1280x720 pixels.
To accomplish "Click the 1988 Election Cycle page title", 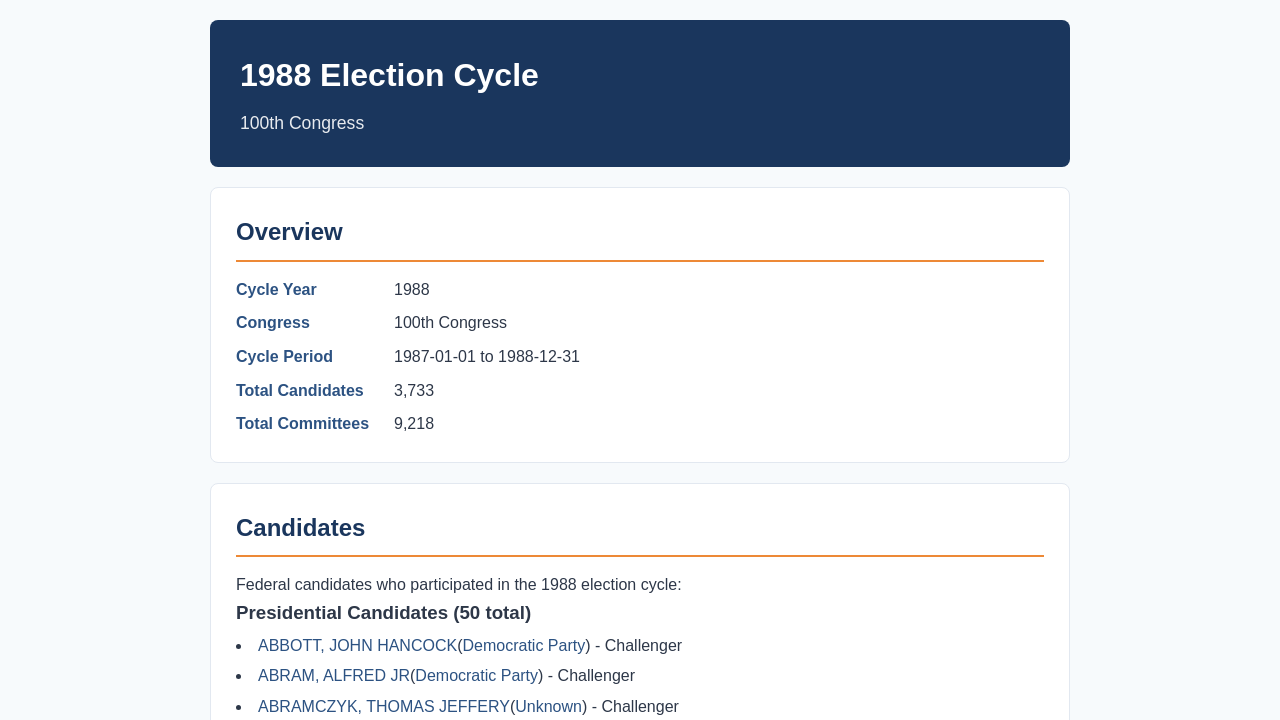I will coord(389,75).
